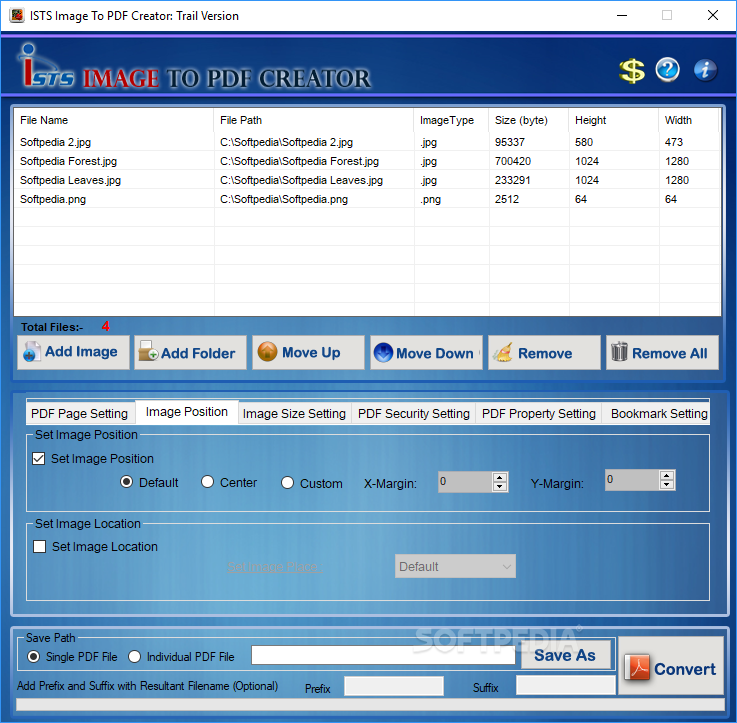Select the Softpedia Leaves.jpg file name

[x=71, y=180]
